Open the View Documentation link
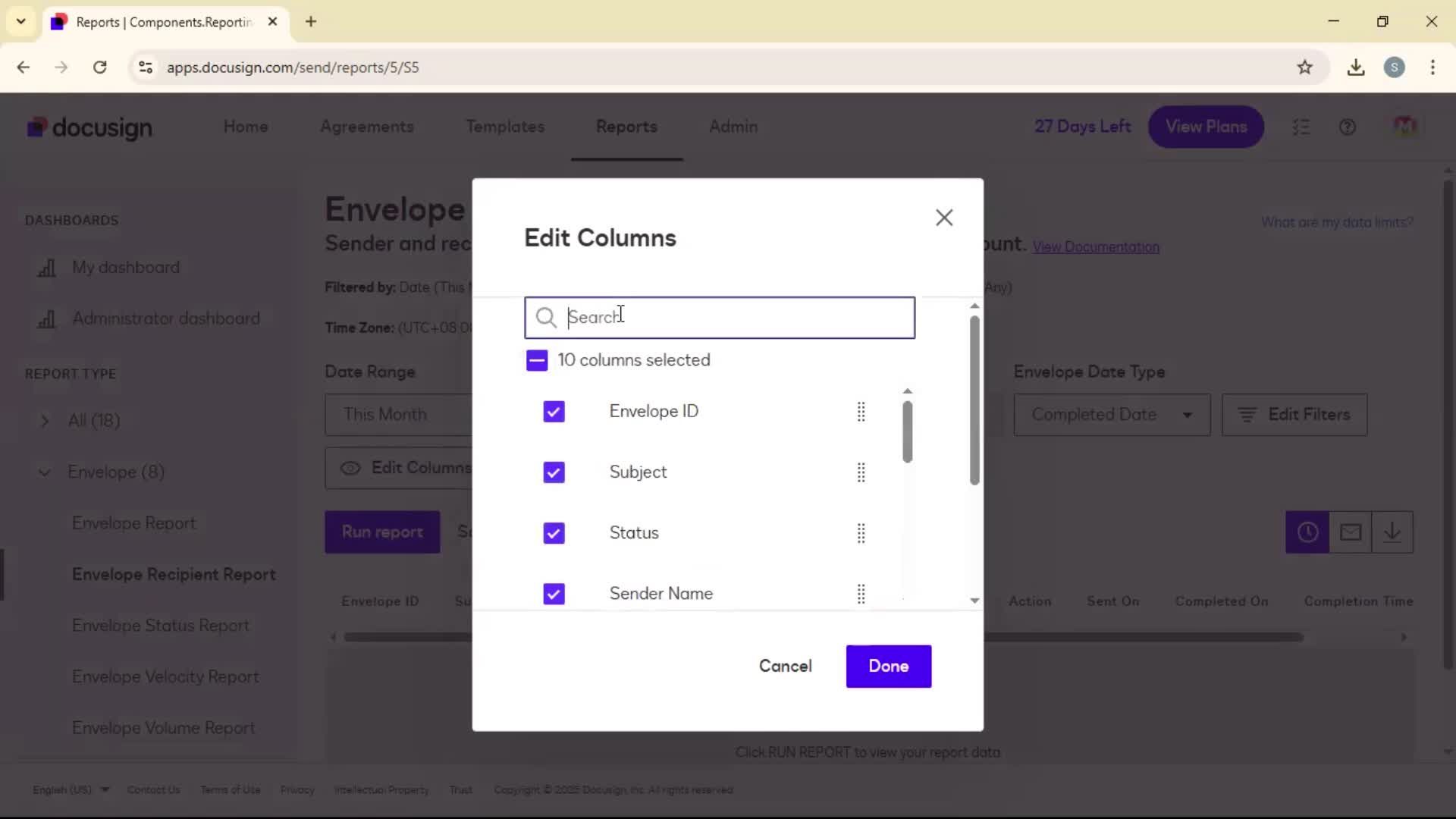 tap(1096, 247)
